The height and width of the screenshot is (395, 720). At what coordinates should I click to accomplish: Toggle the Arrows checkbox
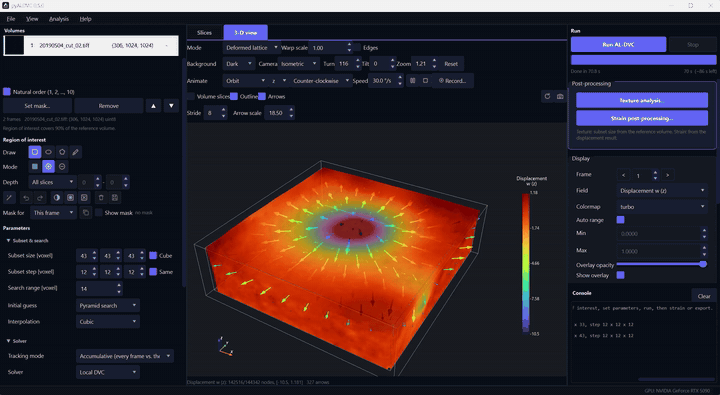coord(262,96)
